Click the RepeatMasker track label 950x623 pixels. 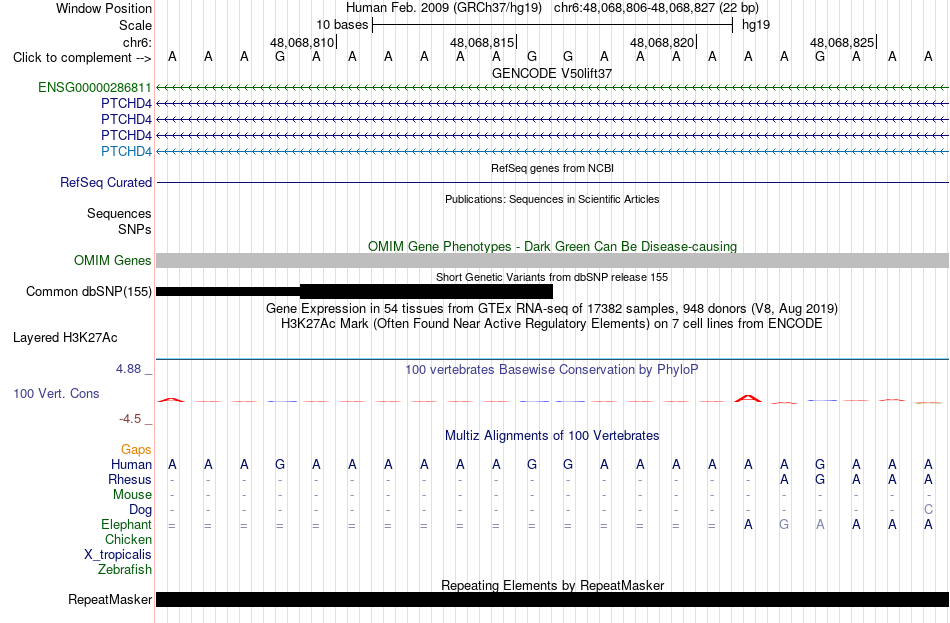tap(110, 599)
